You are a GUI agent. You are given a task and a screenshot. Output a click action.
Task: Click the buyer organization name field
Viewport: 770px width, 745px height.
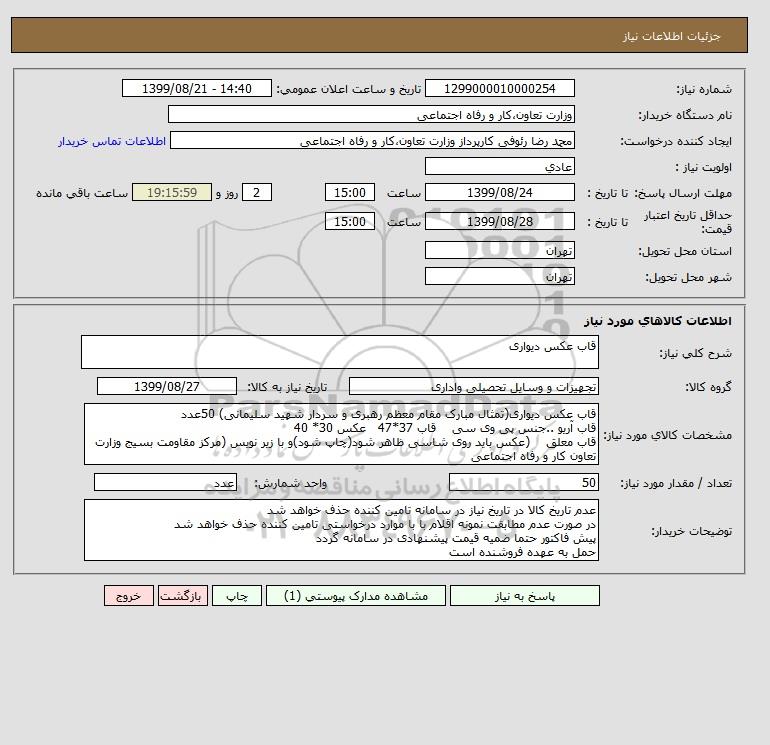[371, 115]
